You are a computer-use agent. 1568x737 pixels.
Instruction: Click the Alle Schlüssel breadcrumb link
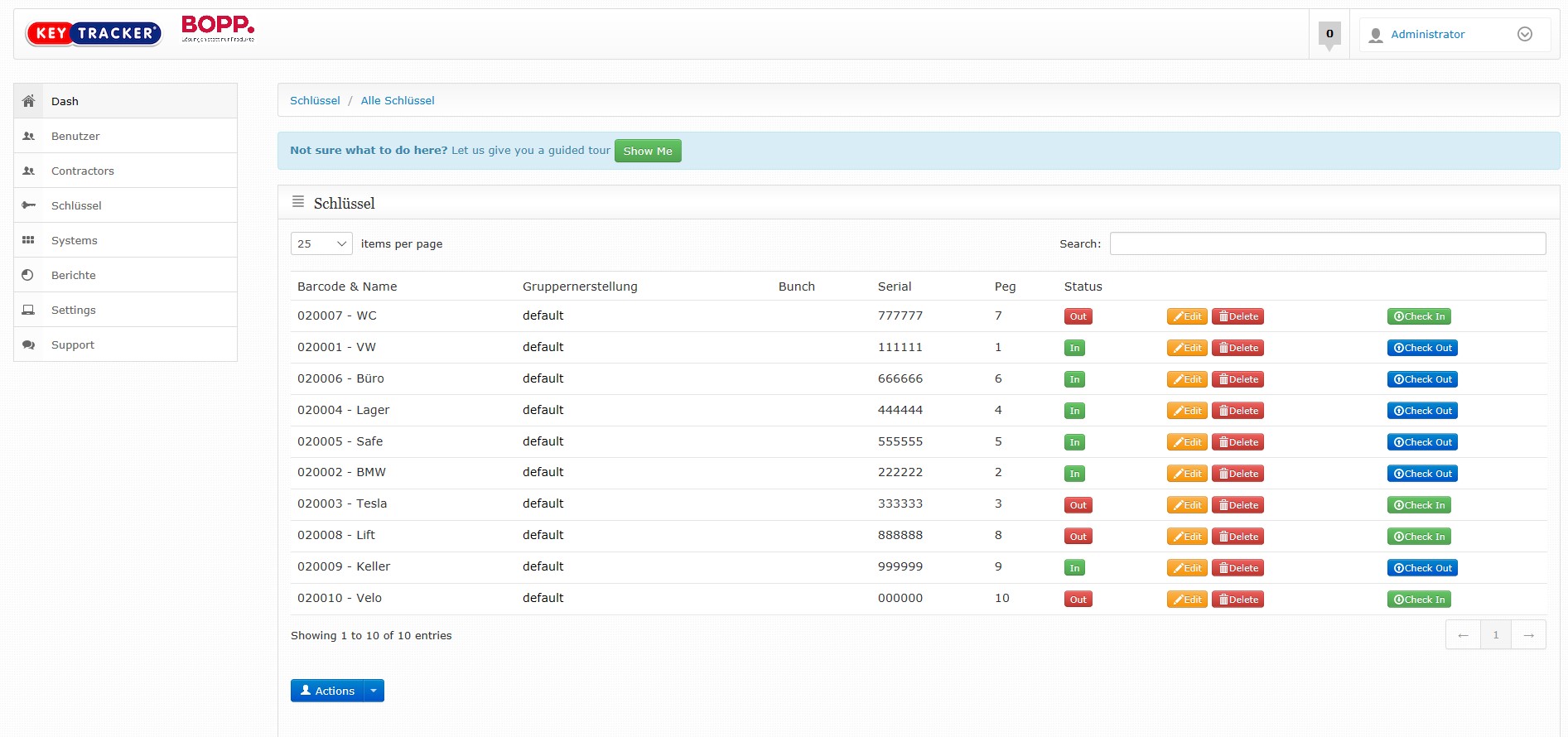(398, 100)
